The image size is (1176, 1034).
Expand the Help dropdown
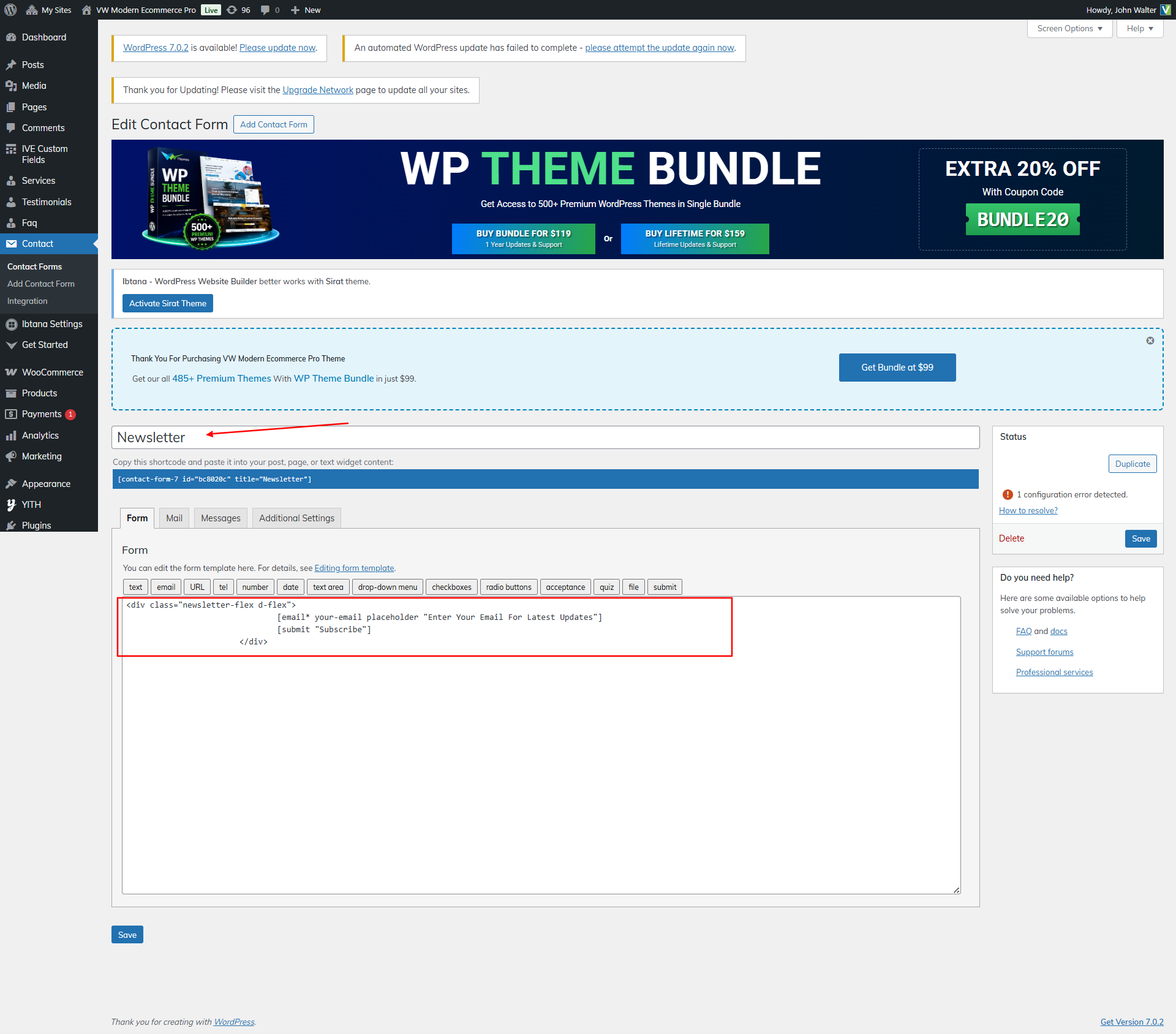point(1140,29)
